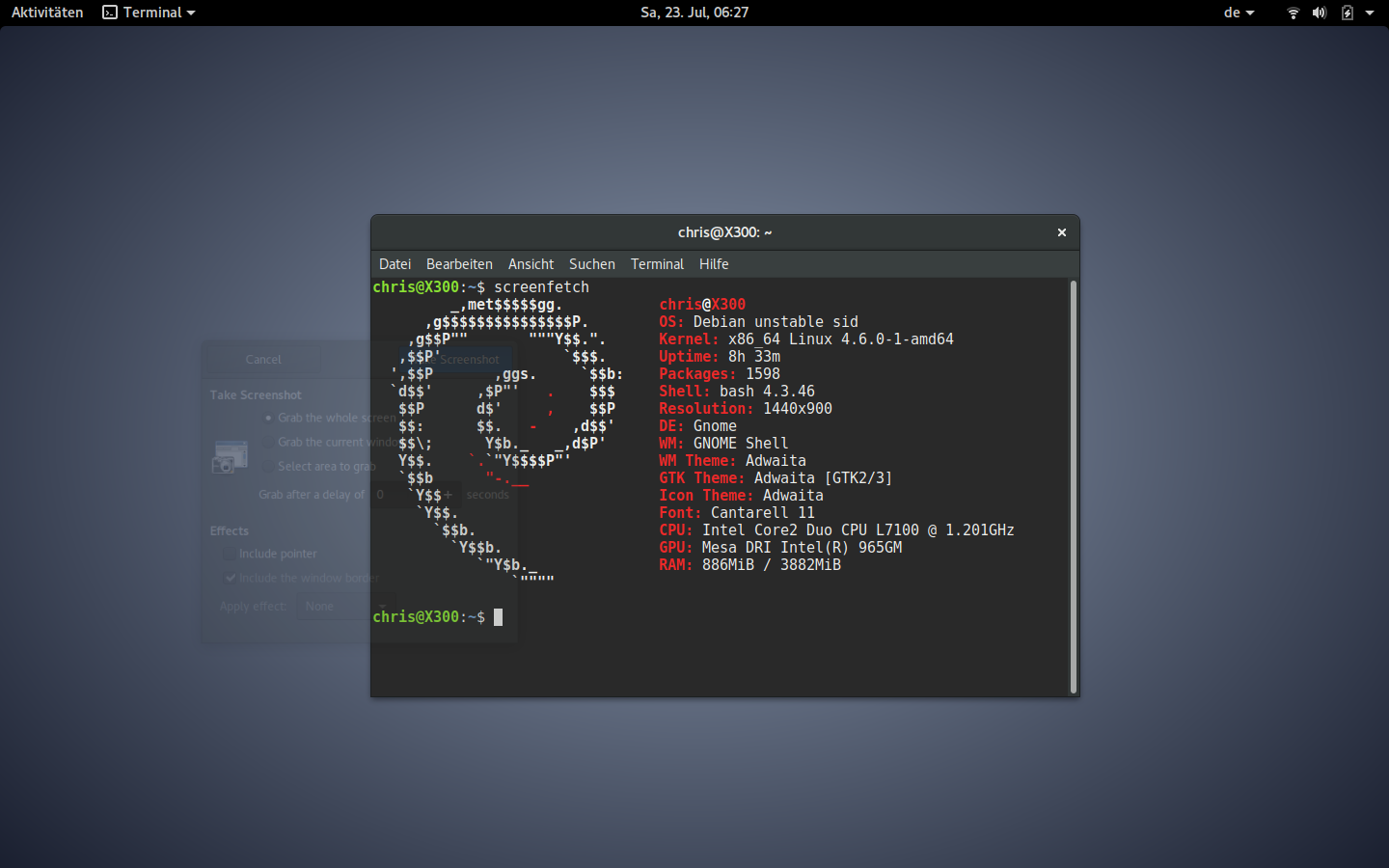Open the clock and calendar popup

click(694, 13)
